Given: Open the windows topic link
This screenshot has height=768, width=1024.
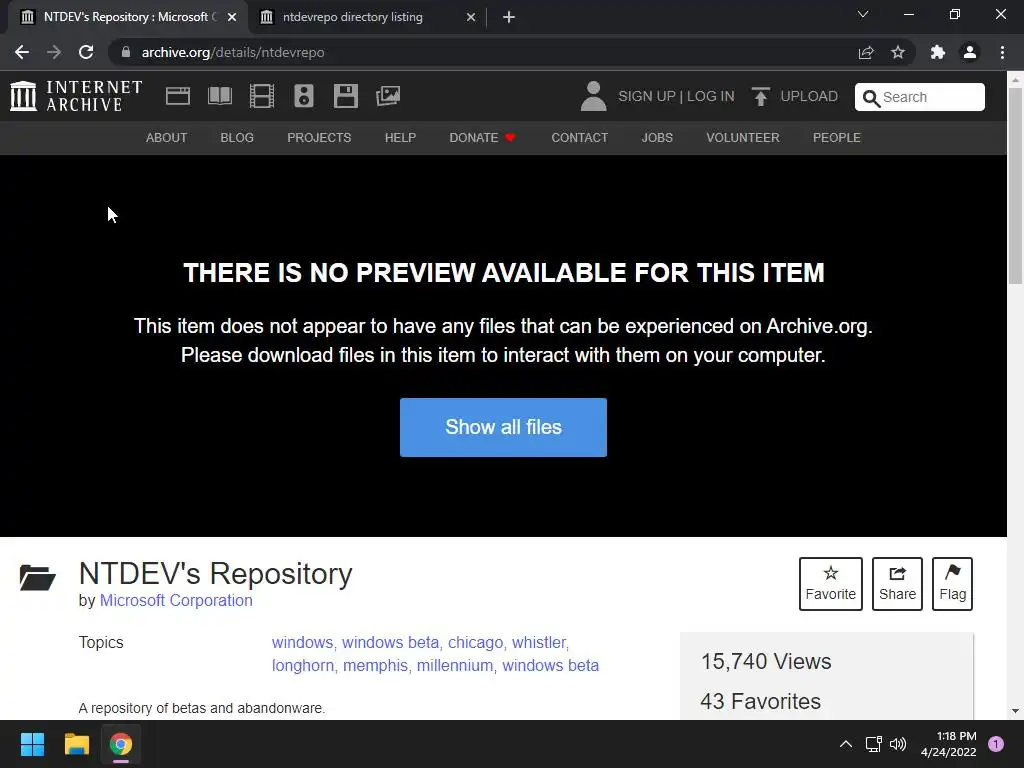Looking at the screenshot, I should [302, 643].
